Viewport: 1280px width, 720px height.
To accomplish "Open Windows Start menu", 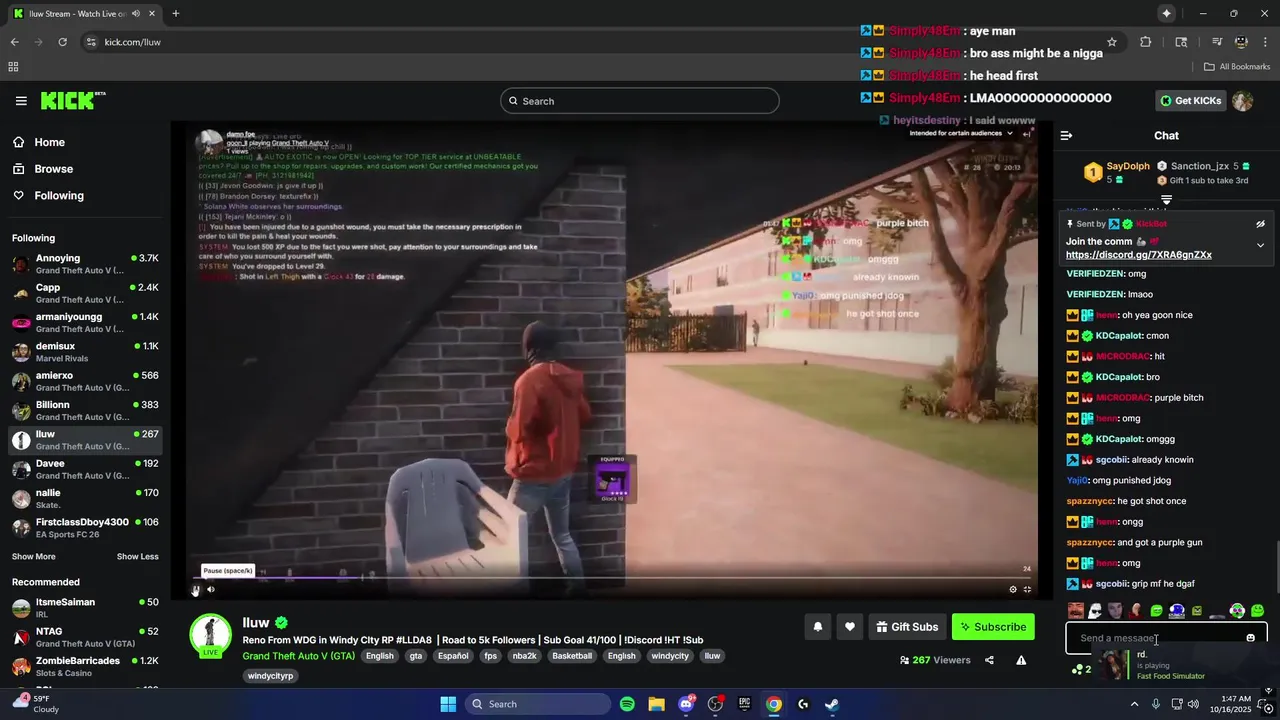I will (x=448, y=704).
